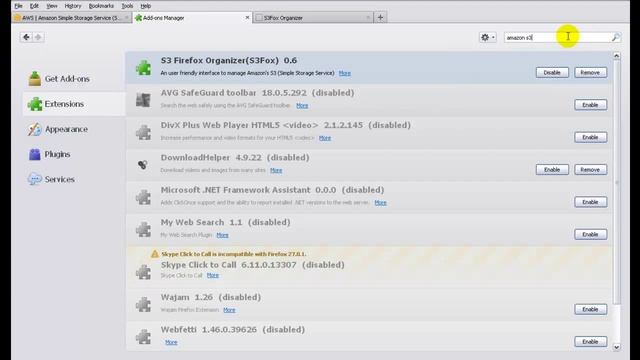The image size is (640, 360).
Task: Enable AVG SafeGuard toolbar
Action: tap(590, 105)
